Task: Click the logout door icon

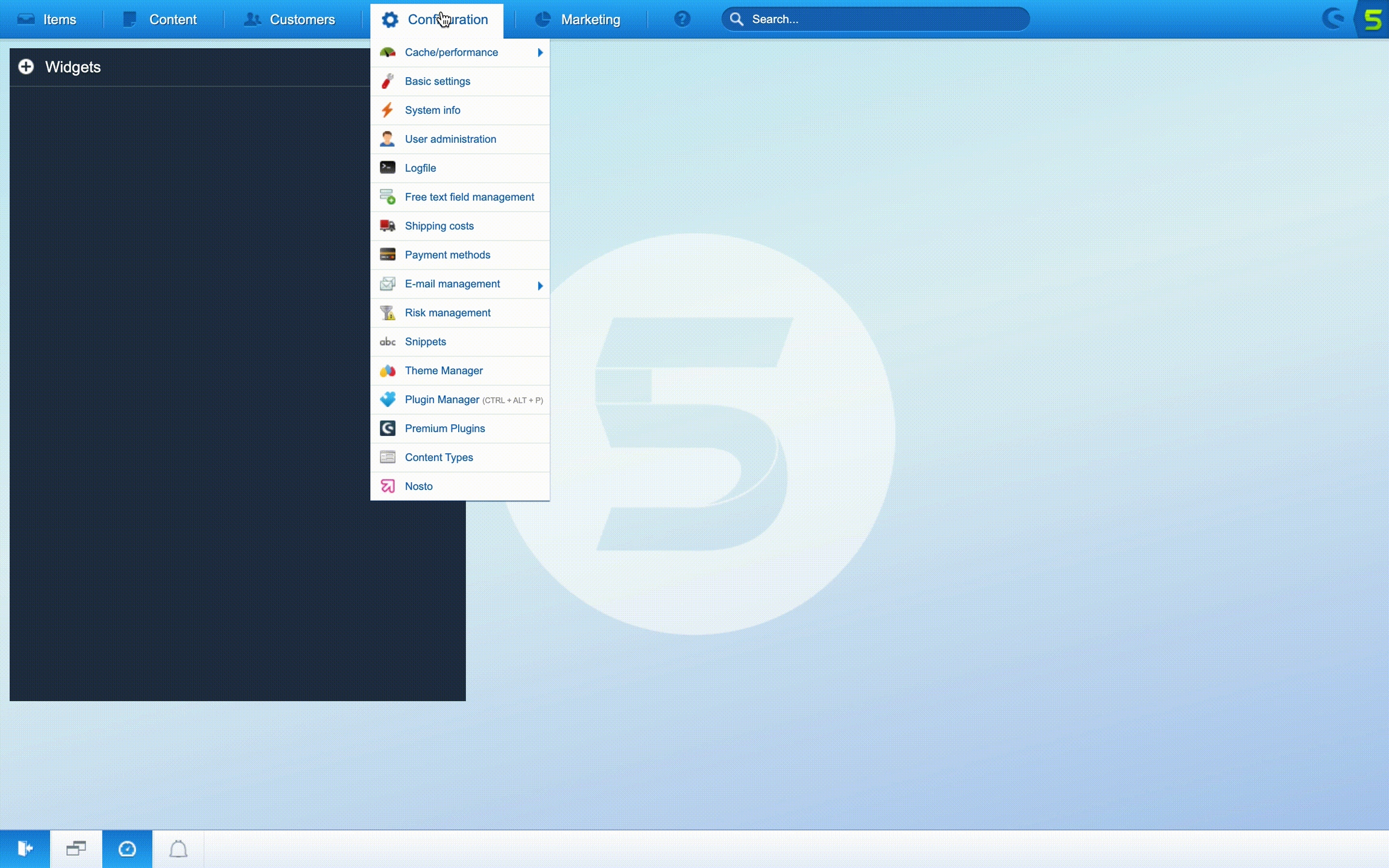Action: 25,849
